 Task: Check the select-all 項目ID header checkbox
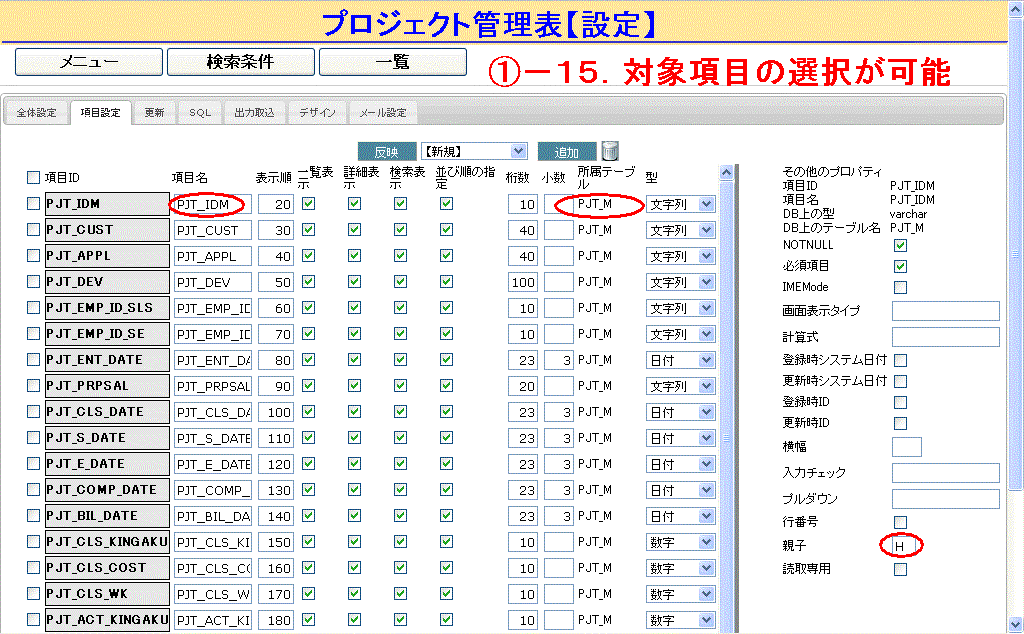[34, 177]
